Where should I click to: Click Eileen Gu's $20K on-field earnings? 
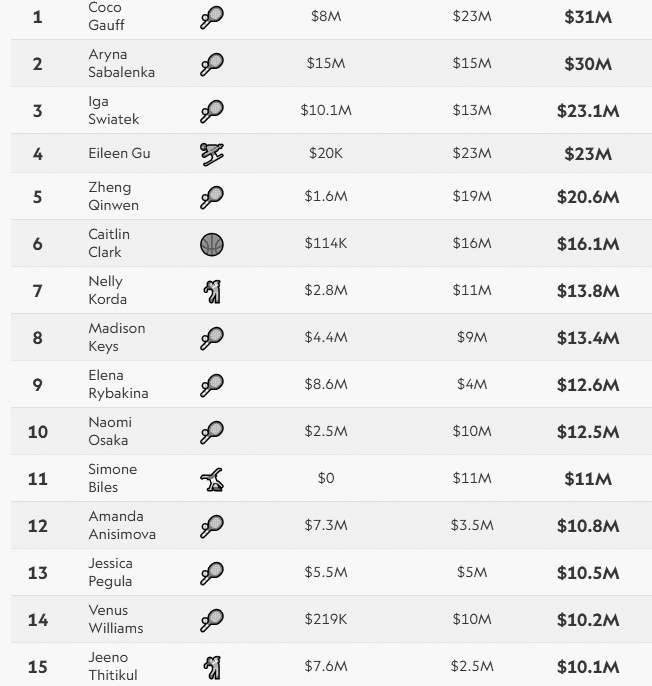coord(326,154)
